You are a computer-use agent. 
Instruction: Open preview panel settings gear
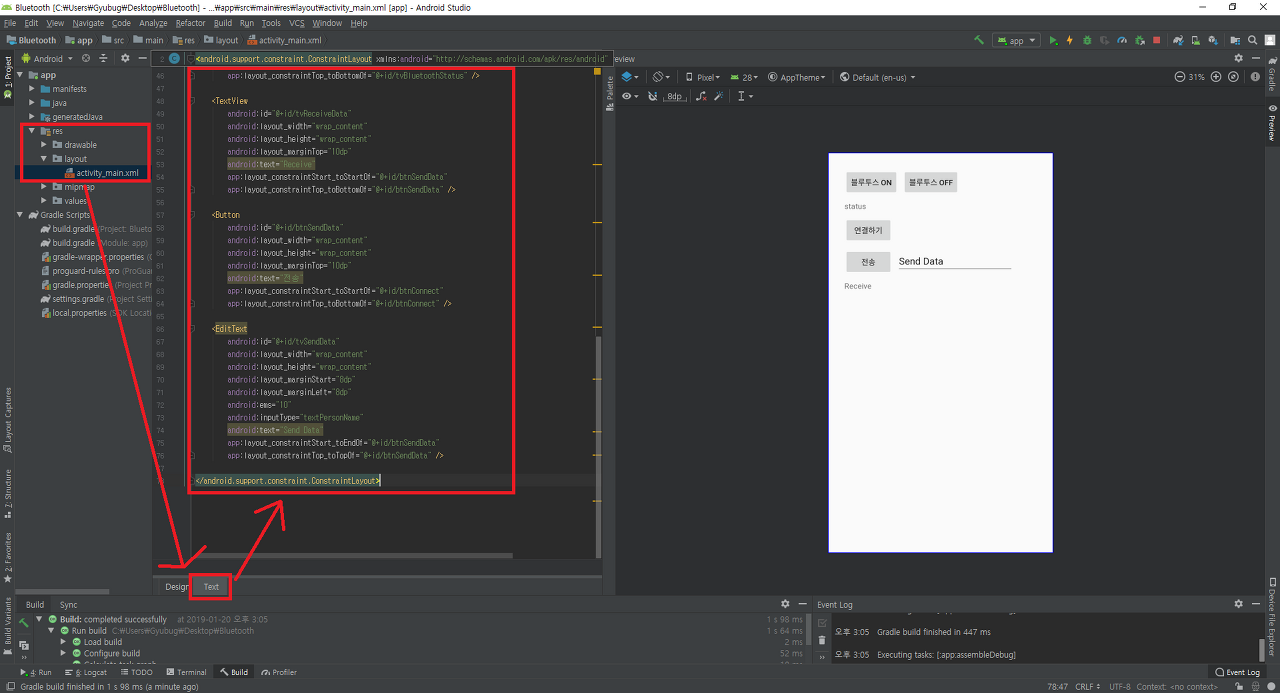(1239, 59)
